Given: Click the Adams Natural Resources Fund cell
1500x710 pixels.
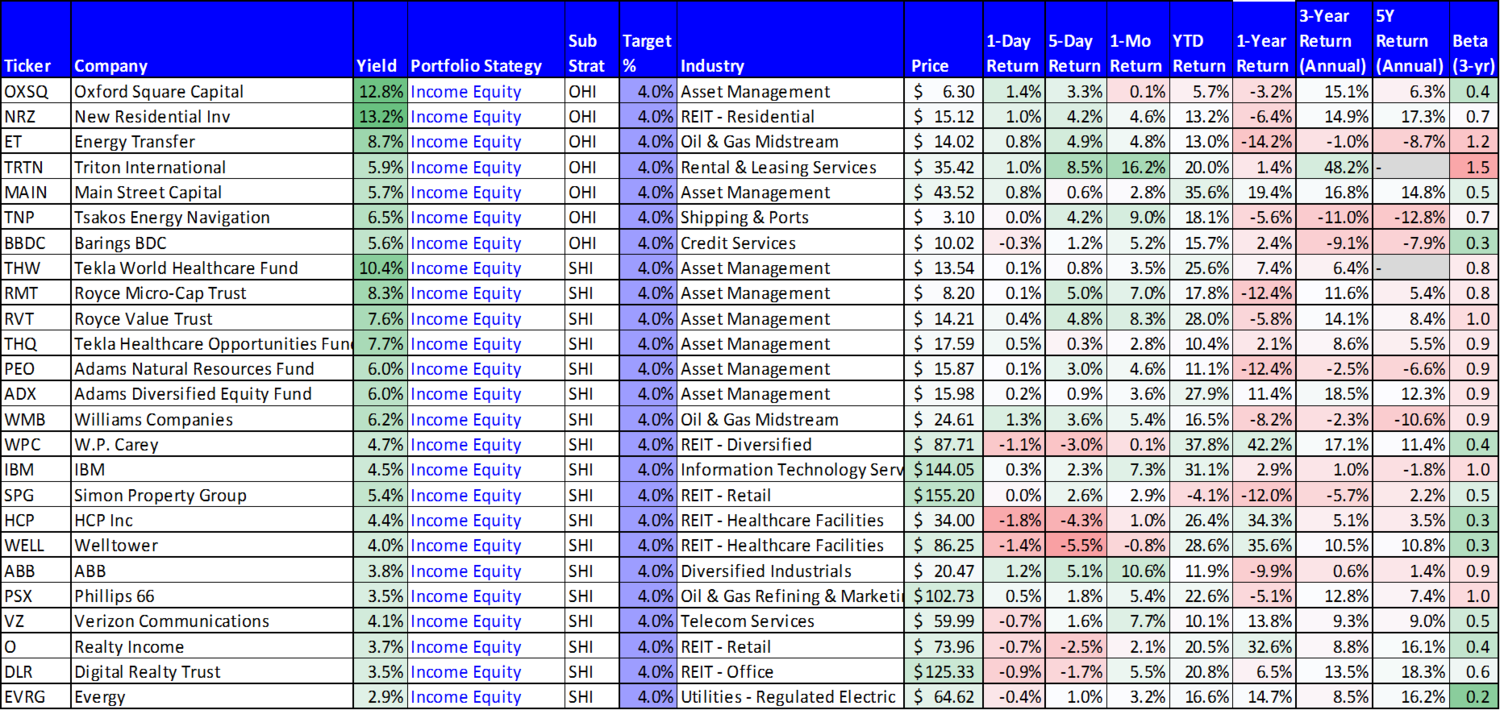Looking at the screenshot, I should click(212, 369).
